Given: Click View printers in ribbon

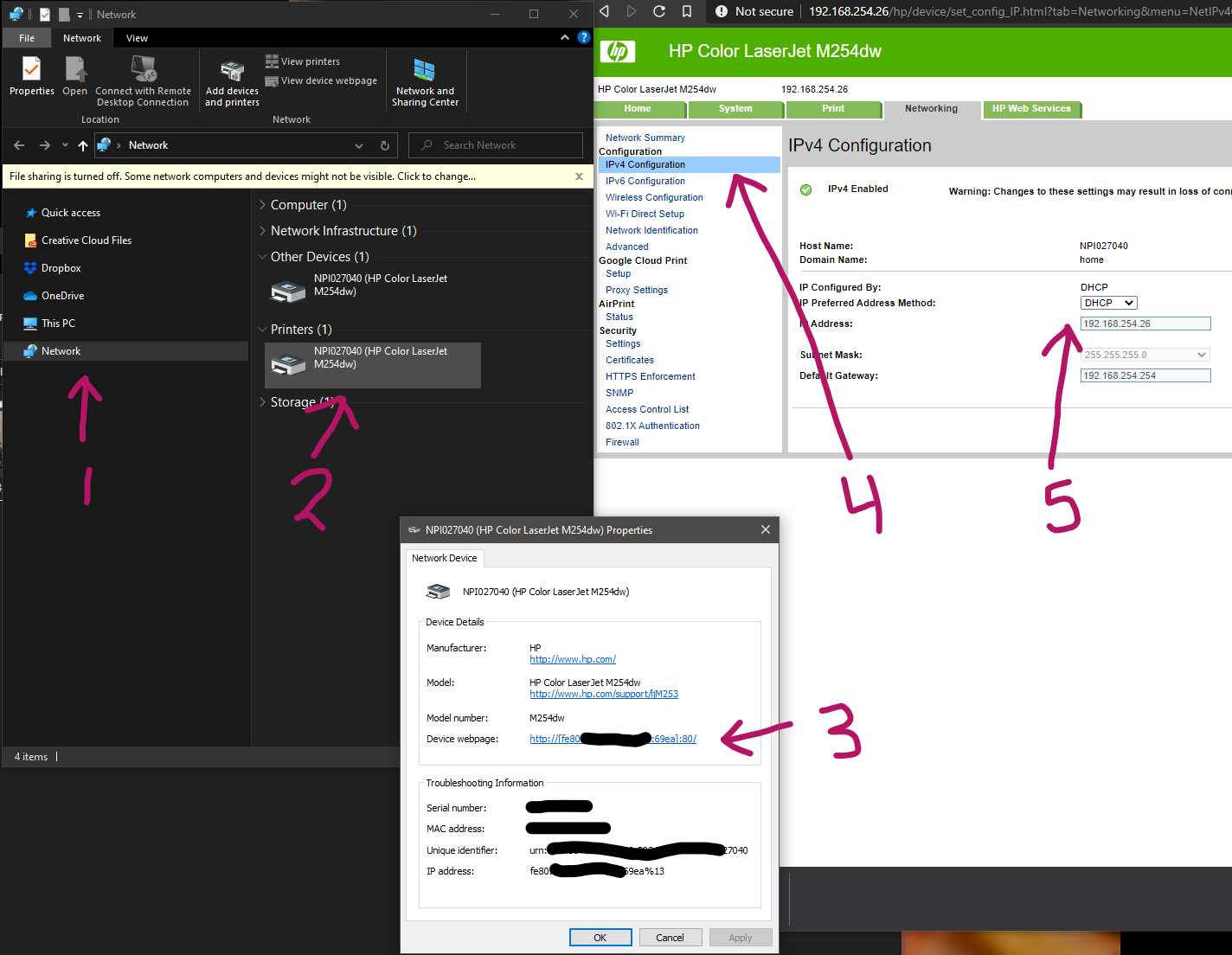Looking at the screenshot, I should [303, 61].
